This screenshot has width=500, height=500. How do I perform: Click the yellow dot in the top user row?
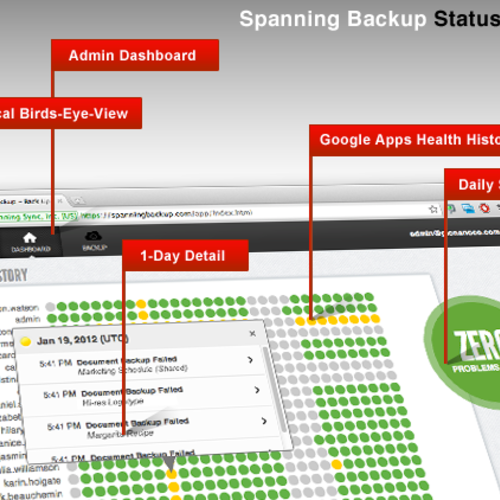(x=141, y=304)
